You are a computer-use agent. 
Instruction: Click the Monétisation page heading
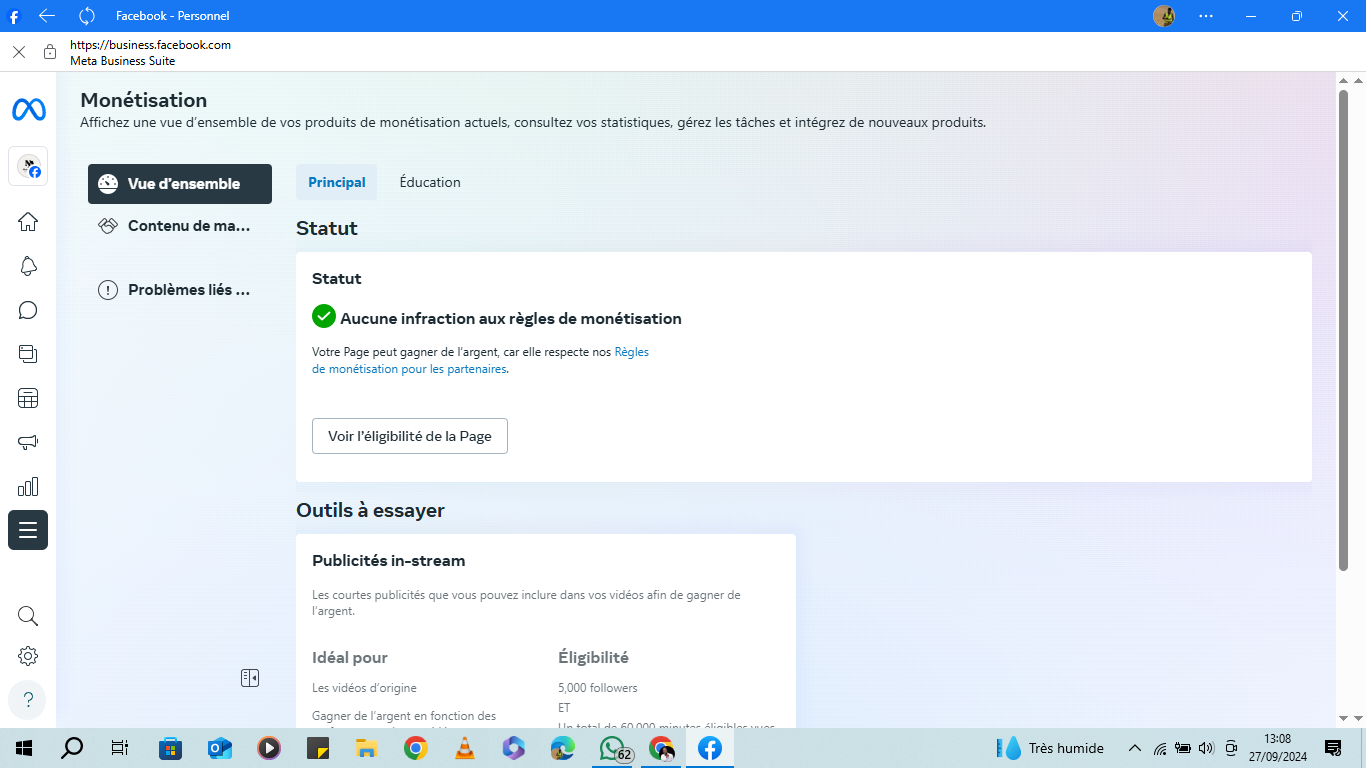click(x=144, y=100)
